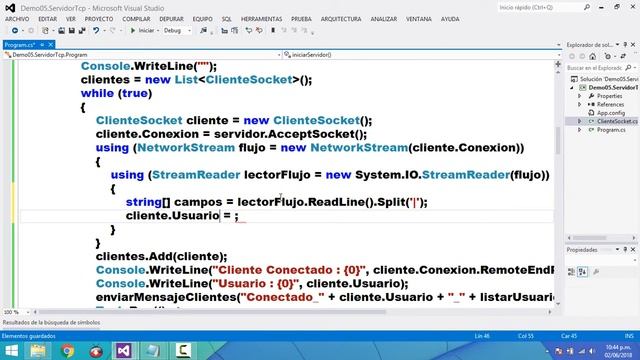Screen dimensions: 640x360
Task: Click the editor split-window plus icon
Action: [x=558, y=64]
